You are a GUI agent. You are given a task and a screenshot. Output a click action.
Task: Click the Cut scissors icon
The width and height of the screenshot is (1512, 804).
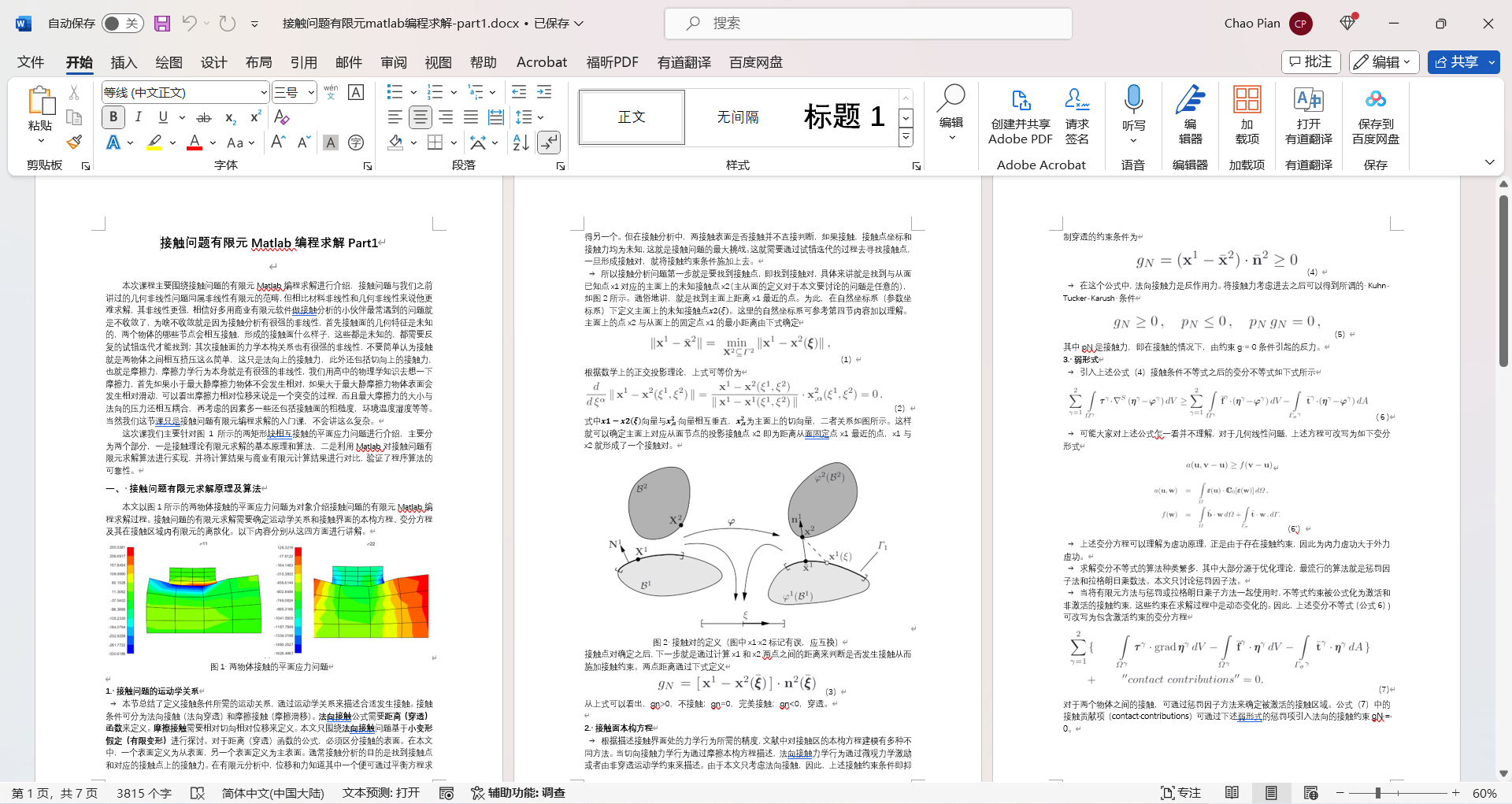coord(74,92)
